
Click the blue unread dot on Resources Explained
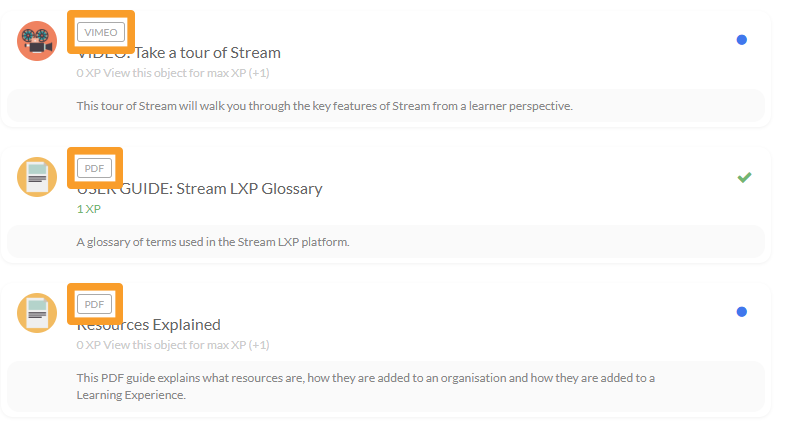coord(741,312)
